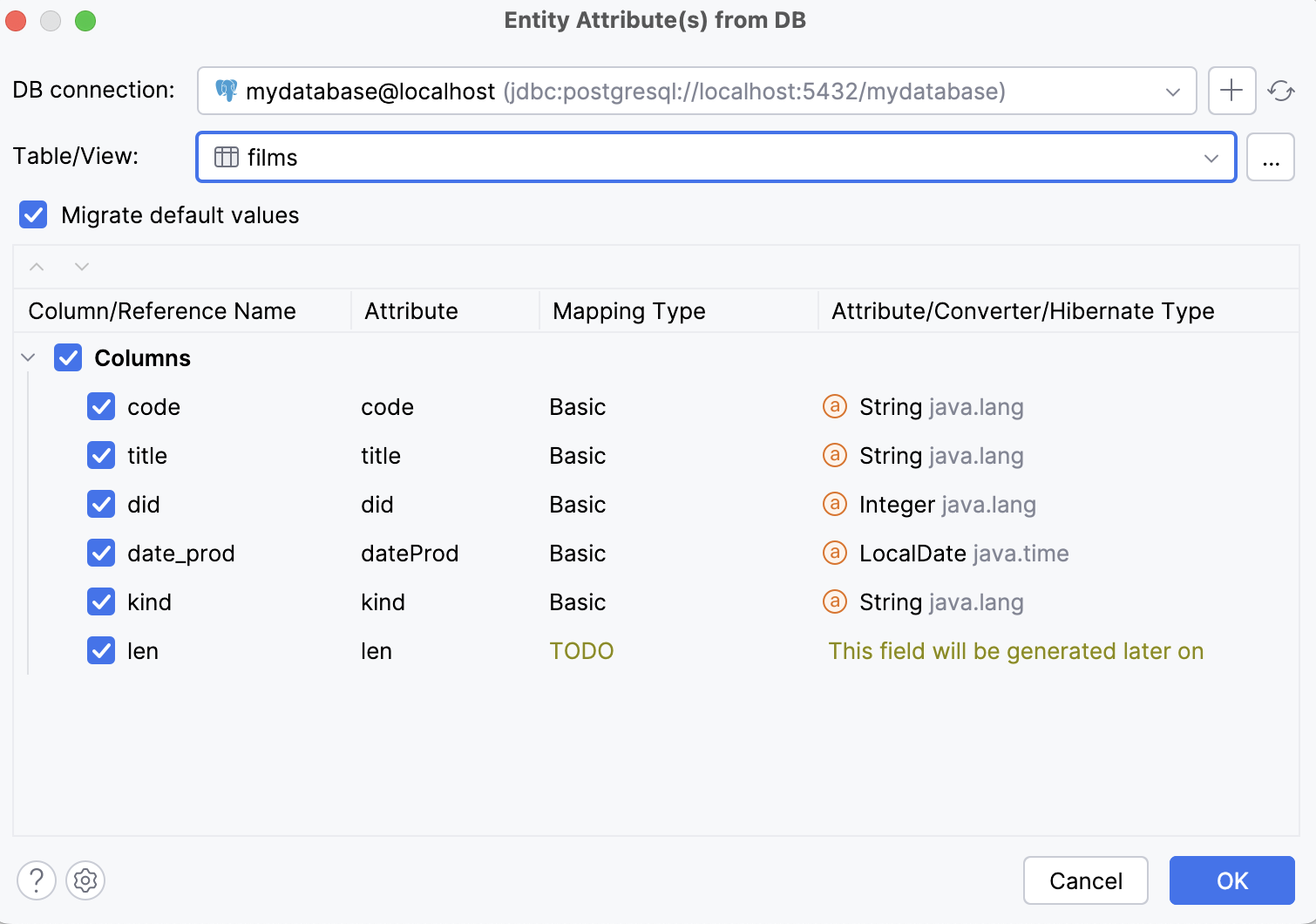This screenshot has width=1316, height=924.
Task: Open the DB connection dropdown
Action: [x=1171, y=91]
